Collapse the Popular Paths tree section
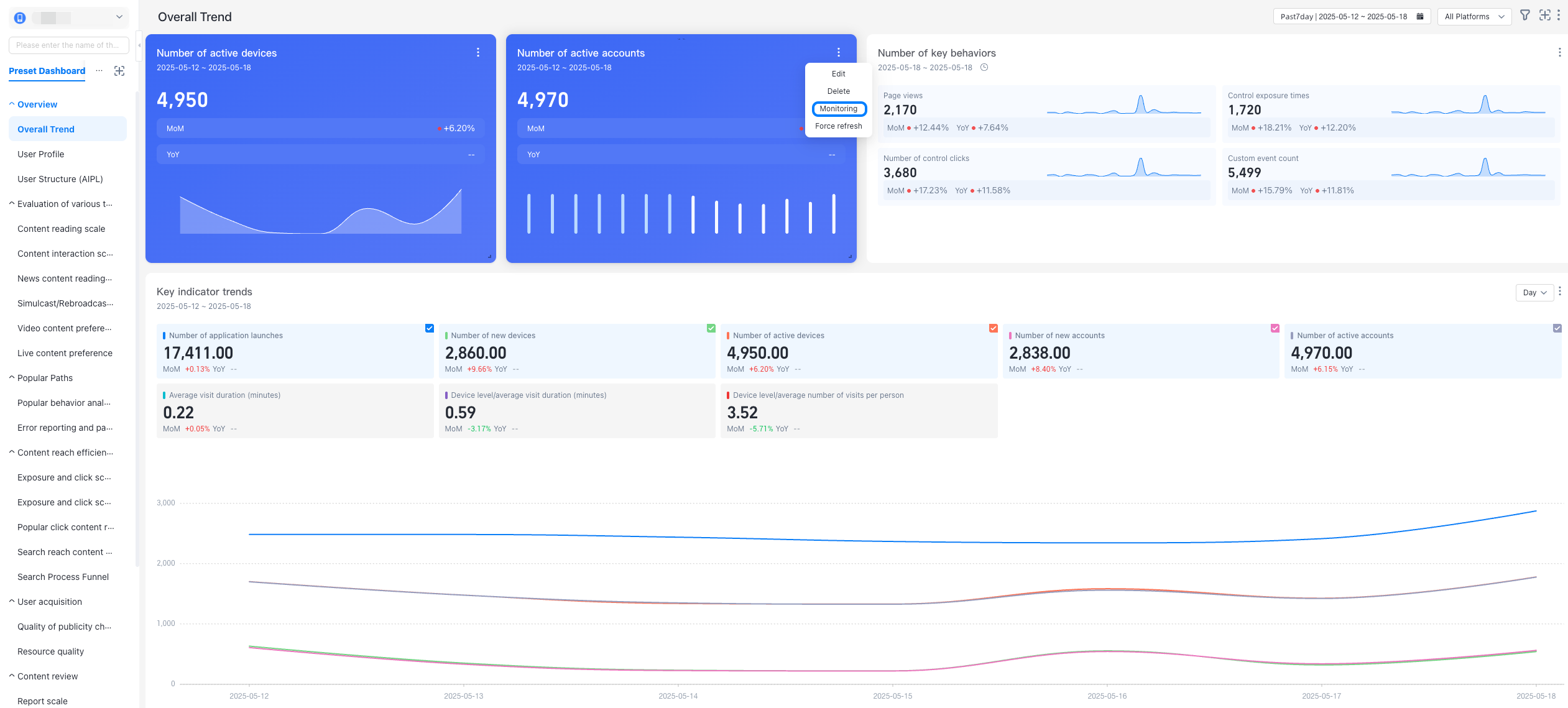 [12, 378]
